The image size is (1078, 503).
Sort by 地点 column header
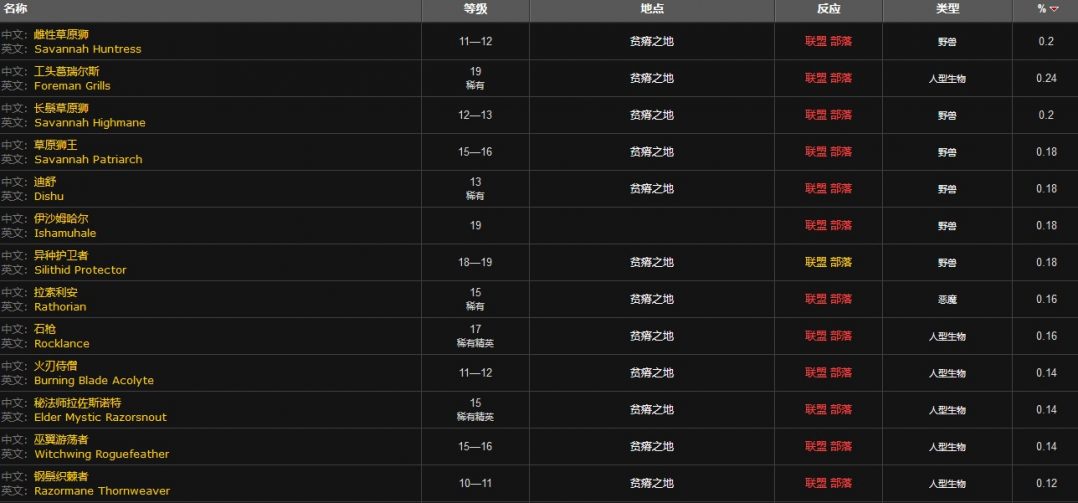[651, 9]
